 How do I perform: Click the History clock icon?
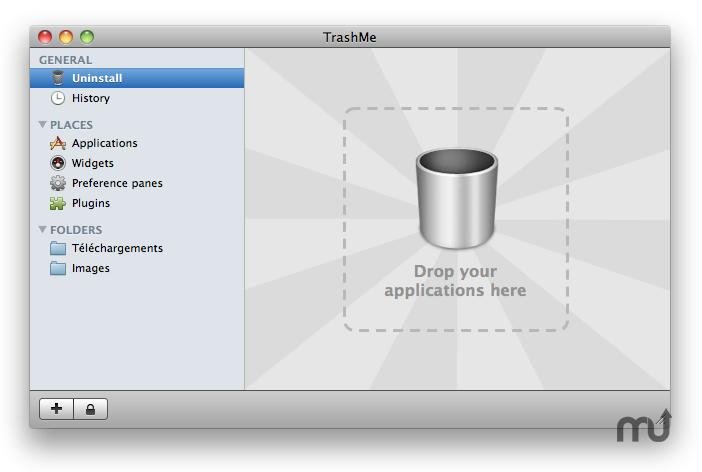pos(58,98)
